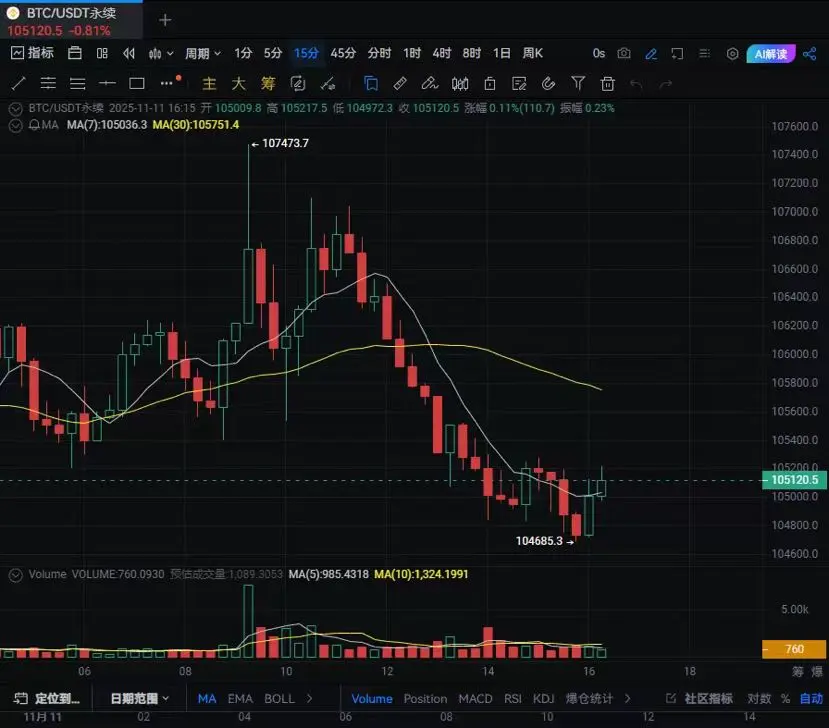The image size is (829, 728).
Task: Click the filter funnel icon
Action: 578,84
